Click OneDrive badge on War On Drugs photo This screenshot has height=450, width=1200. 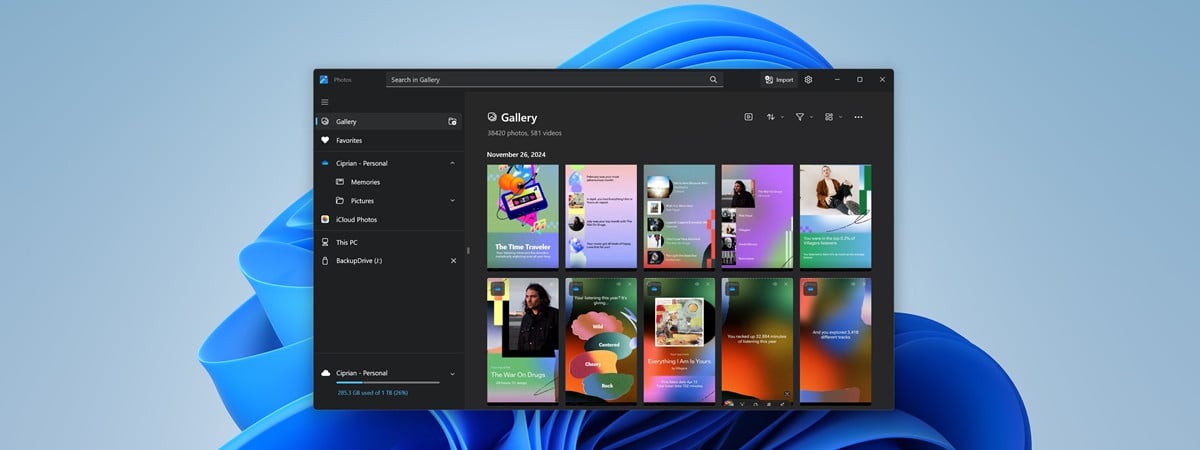click(498, 288)
